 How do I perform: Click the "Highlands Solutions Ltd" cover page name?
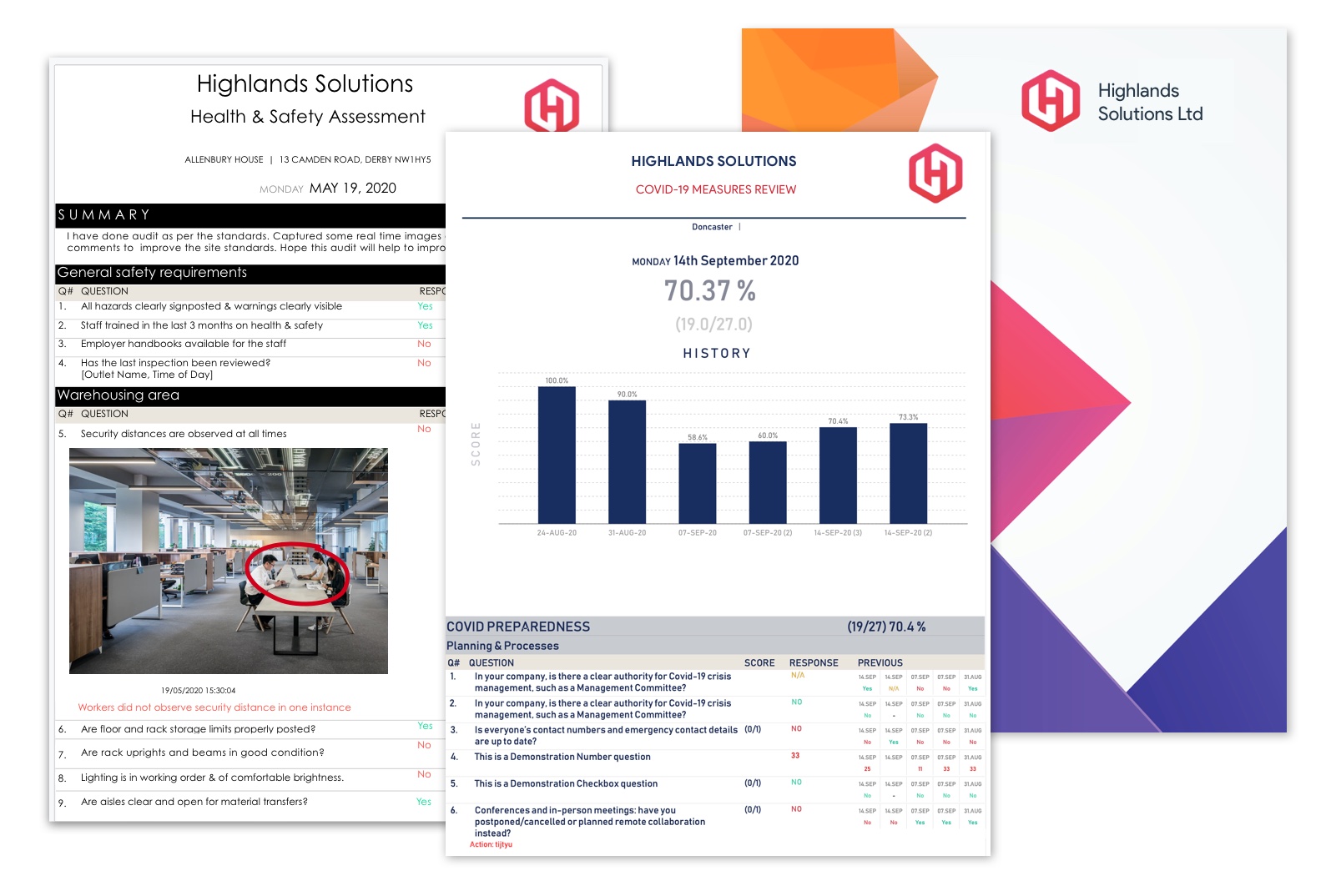click(x=1150, y=102)
